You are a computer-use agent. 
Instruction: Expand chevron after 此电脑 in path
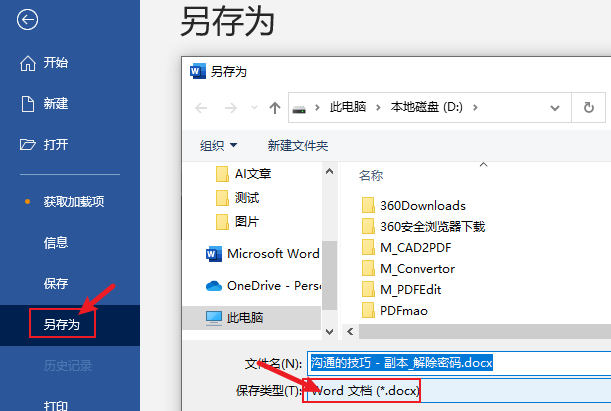(378, 108)
